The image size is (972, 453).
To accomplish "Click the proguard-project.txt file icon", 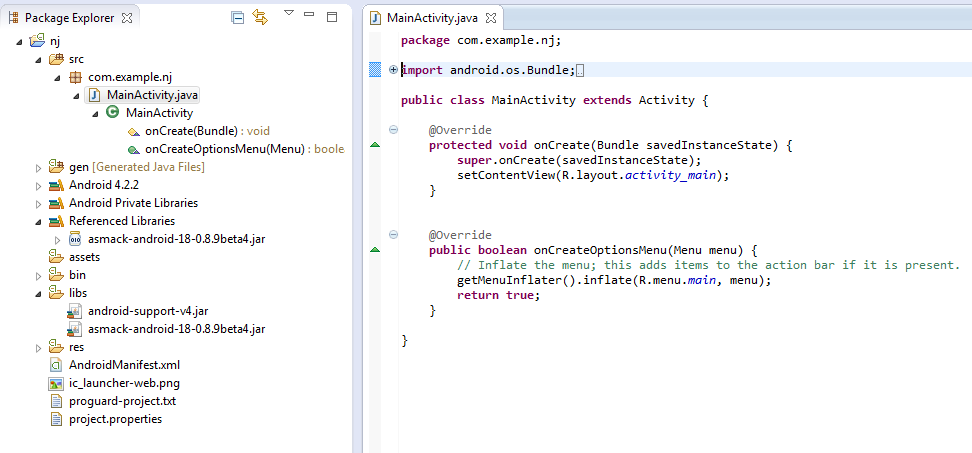I will (x=56, y=401).
